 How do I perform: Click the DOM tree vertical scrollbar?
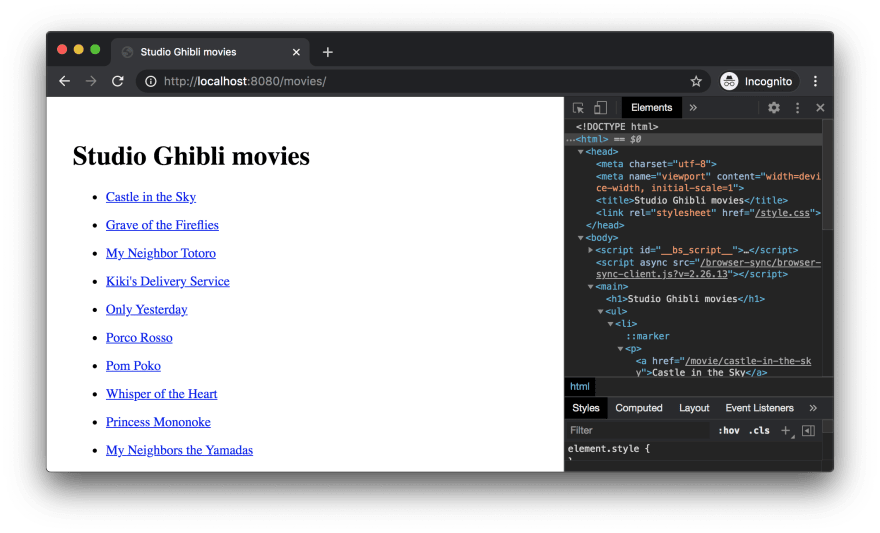tap(827, 174)
